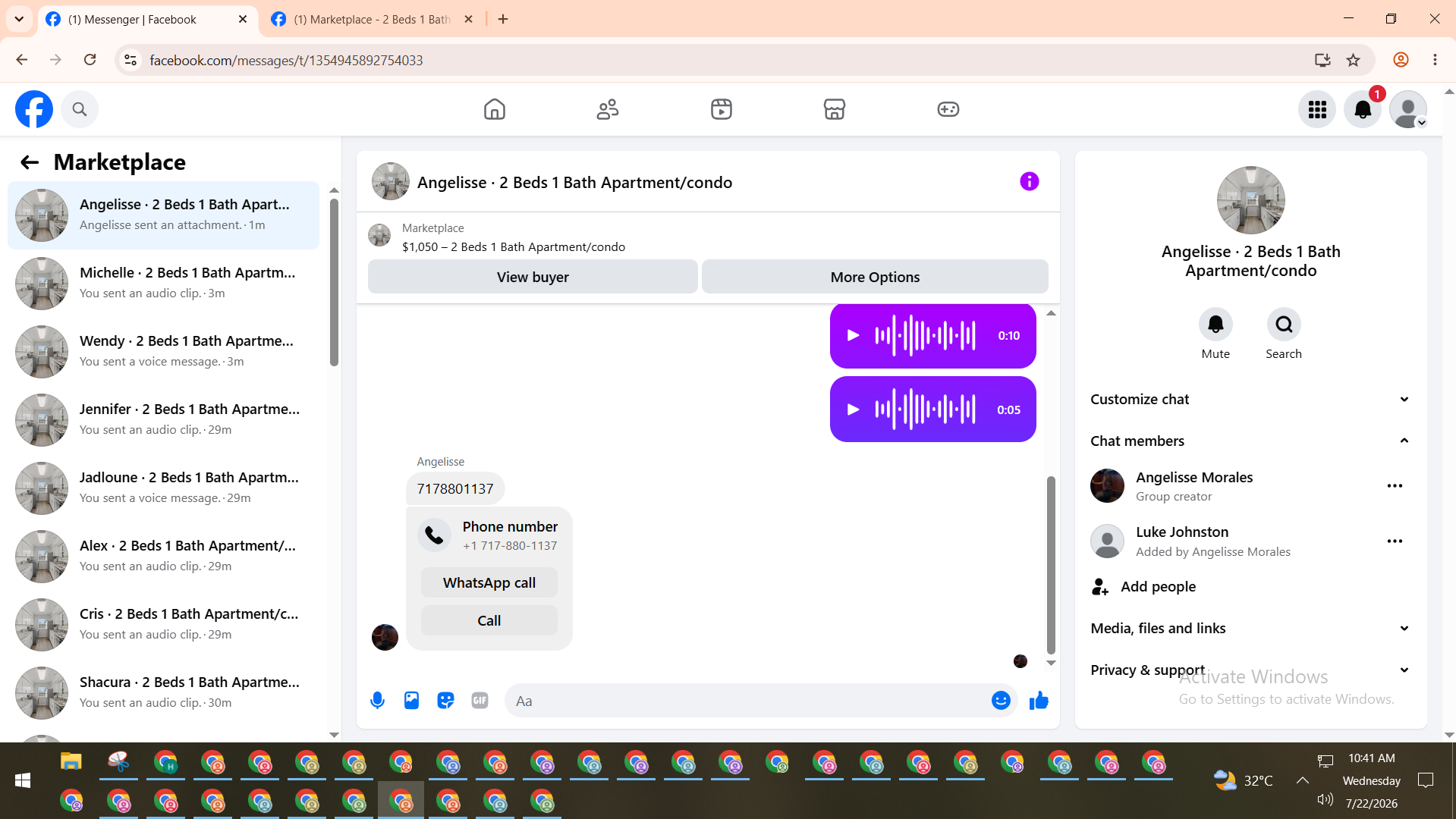Collapse the Chat members section
1456x819 pixels.
click(x=1250, y=441)
